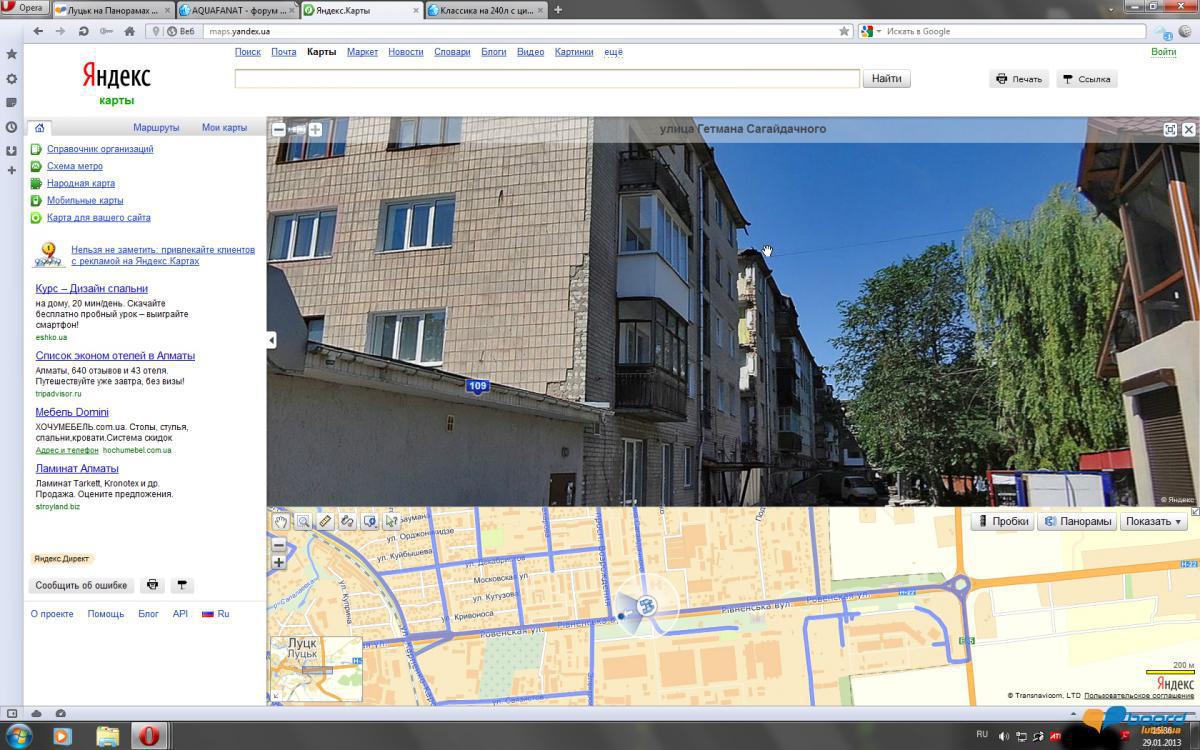Click the home icon tab in sidebar
This screenshot has width=1200, height=750.
39,128
